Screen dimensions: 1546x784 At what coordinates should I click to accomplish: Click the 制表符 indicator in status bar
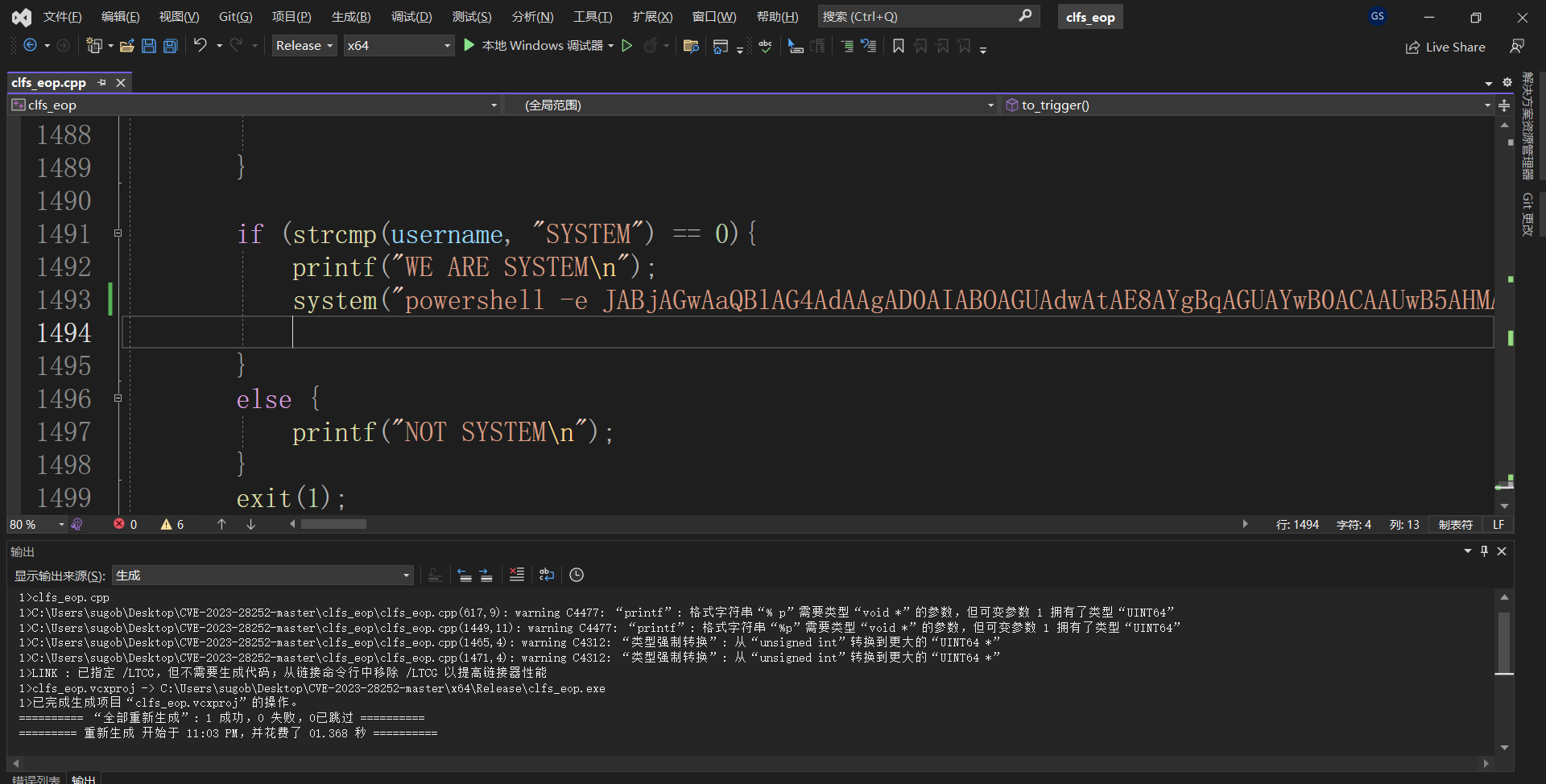point(1456,524)
